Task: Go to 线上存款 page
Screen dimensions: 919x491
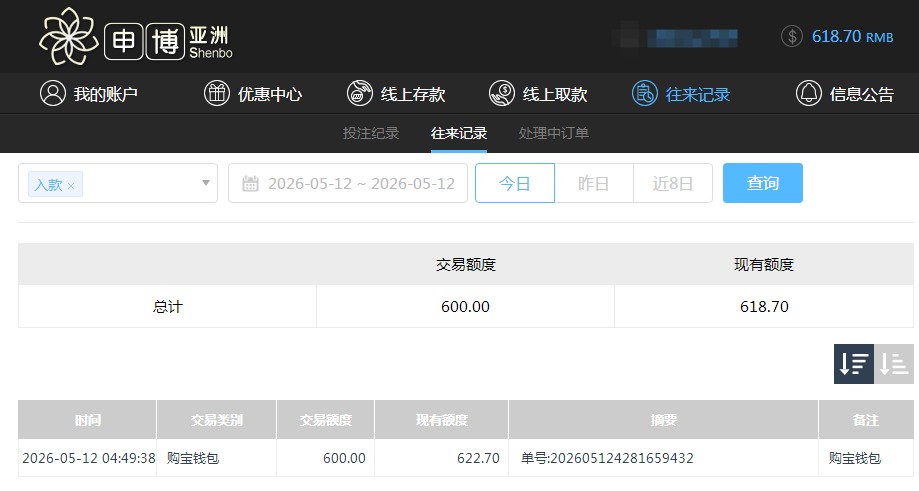Action: [396, 94]
